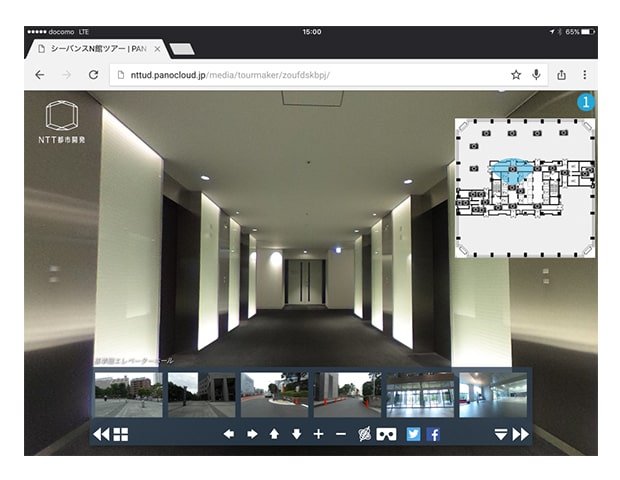Open the browser three-dot menu
This screenshot has width=620, height=480.
[x=585, y=75]
